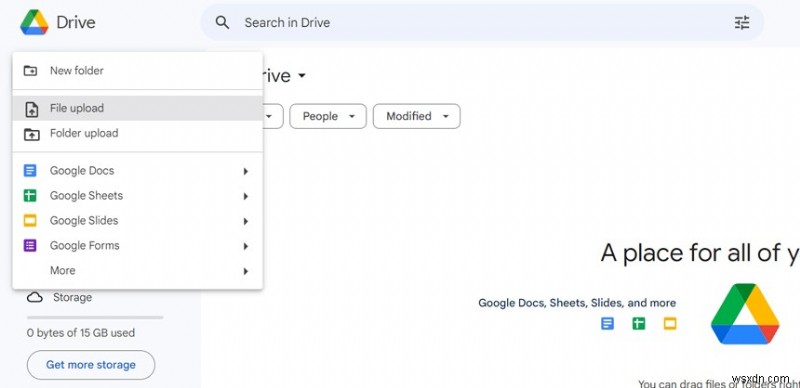Click the search magnifier icon
Viewport: 800px width, 388px height.
point(222,22)
